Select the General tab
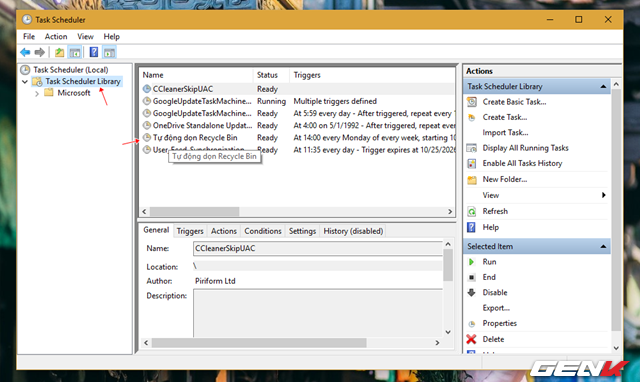Viewport: 640px width, 382px height. tap(156, 230)
